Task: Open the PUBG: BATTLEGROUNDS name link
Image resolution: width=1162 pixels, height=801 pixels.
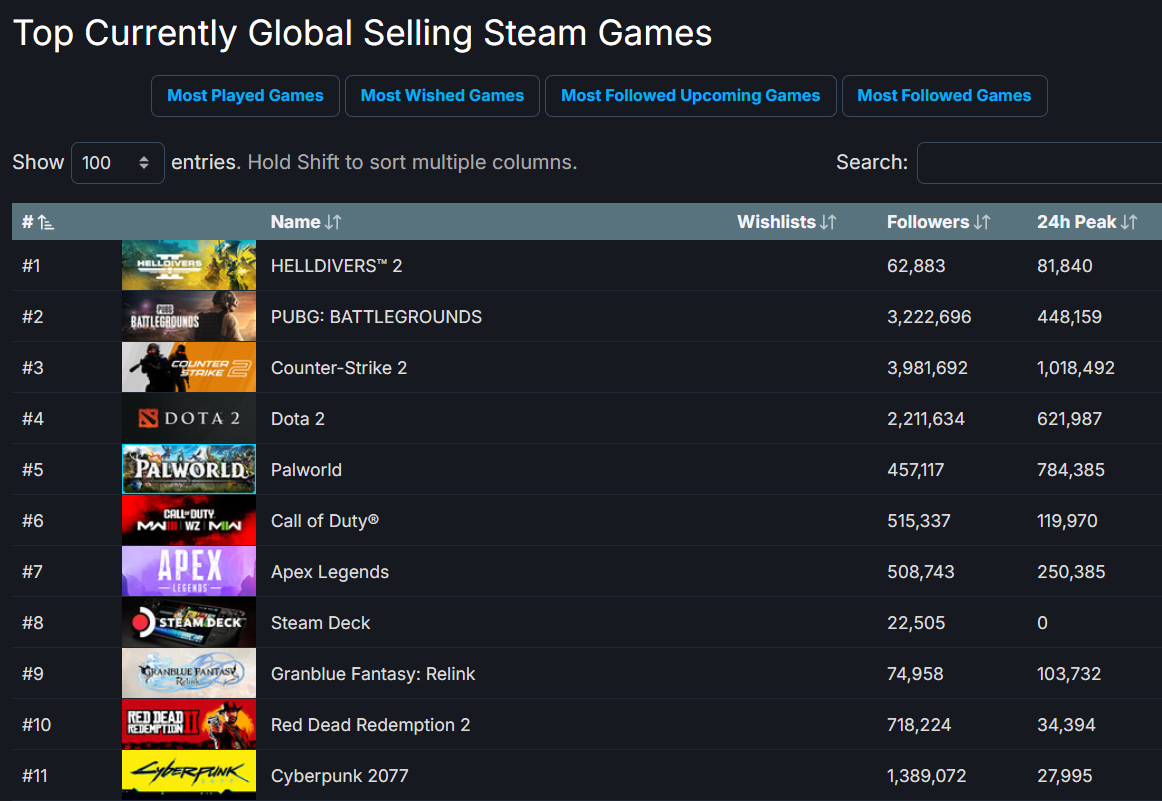Action: click(x=376, y=317)
